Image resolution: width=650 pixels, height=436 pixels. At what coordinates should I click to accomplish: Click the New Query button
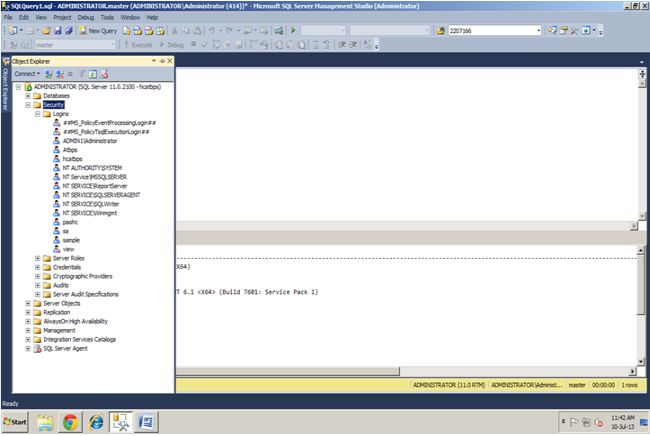point(98,31)
